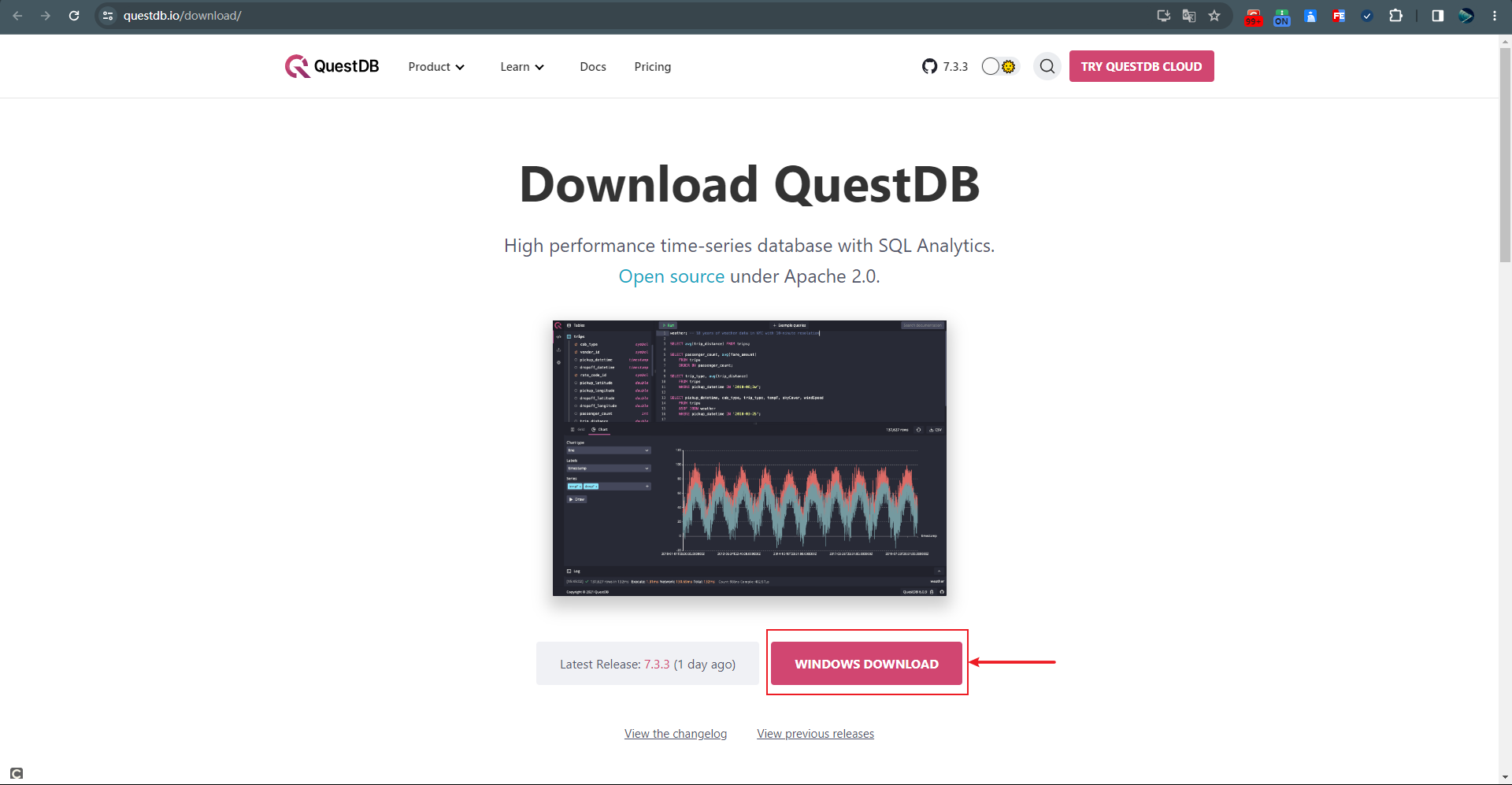Click the Windows Download button

point(866,664)
